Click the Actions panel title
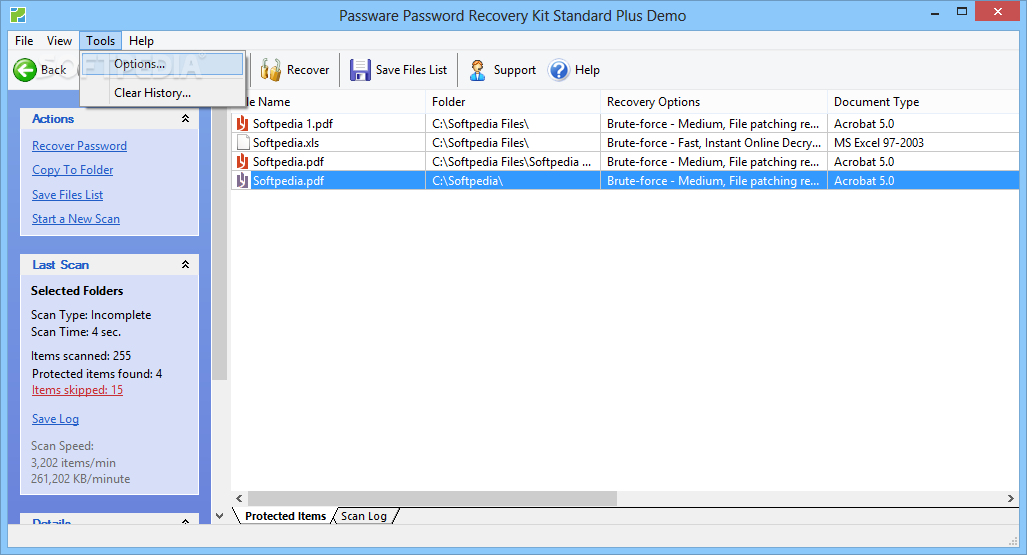Screen dimensions: 1027x555 (x=53, y=119)
